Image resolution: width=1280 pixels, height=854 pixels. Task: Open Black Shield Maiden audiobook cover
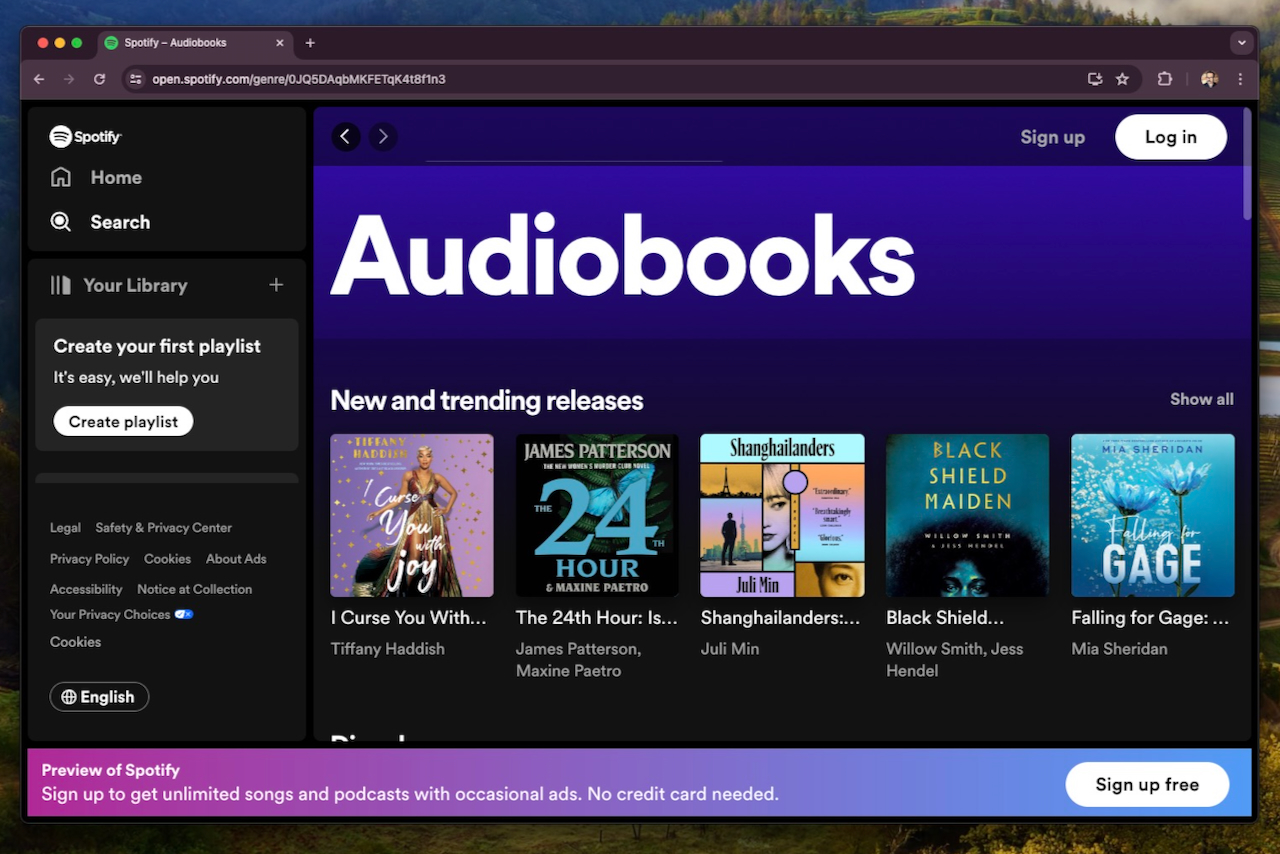pos(967,515)
